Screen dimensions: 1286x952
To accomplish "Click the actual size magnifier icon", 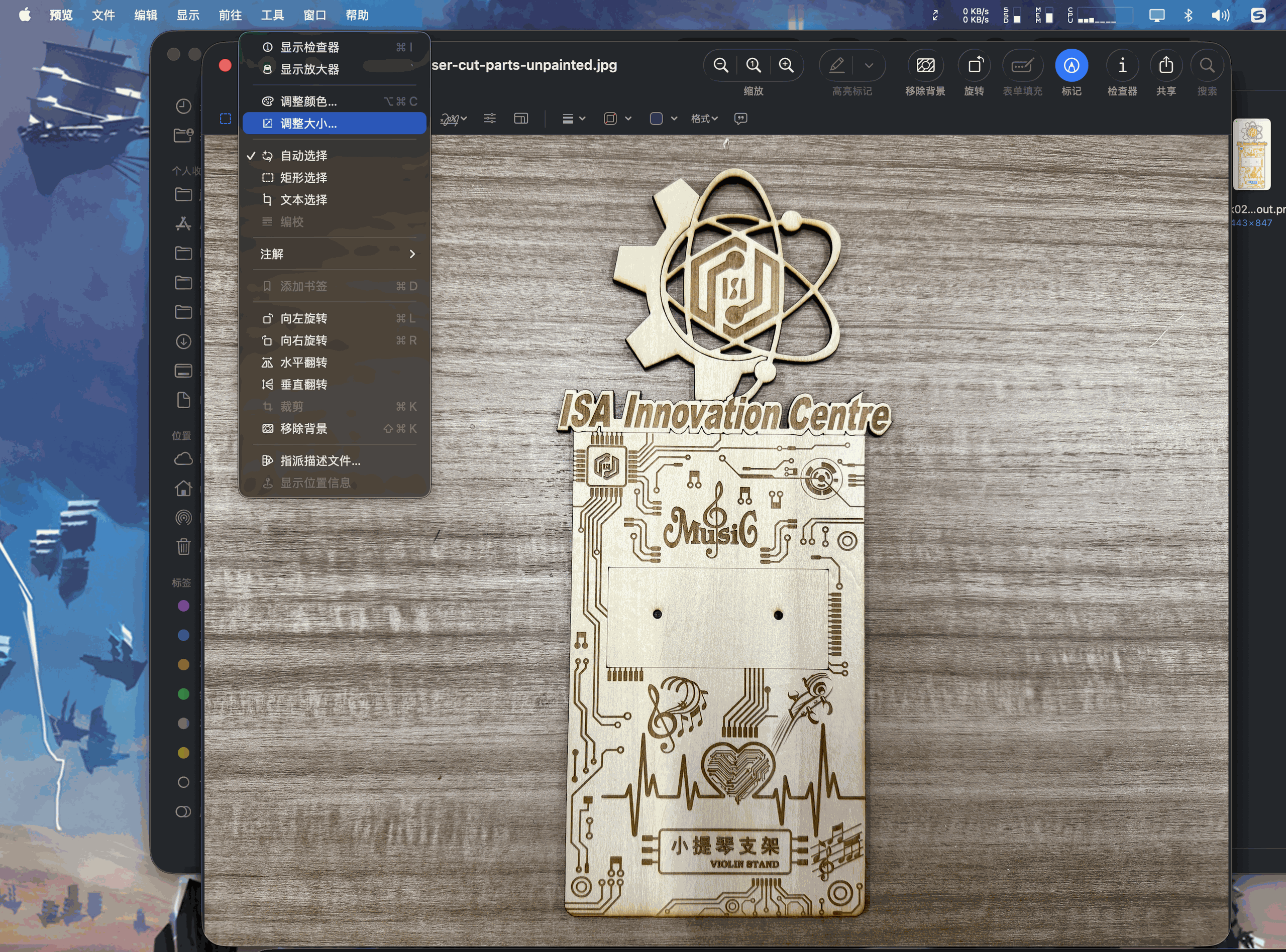I will coord(754,65).
